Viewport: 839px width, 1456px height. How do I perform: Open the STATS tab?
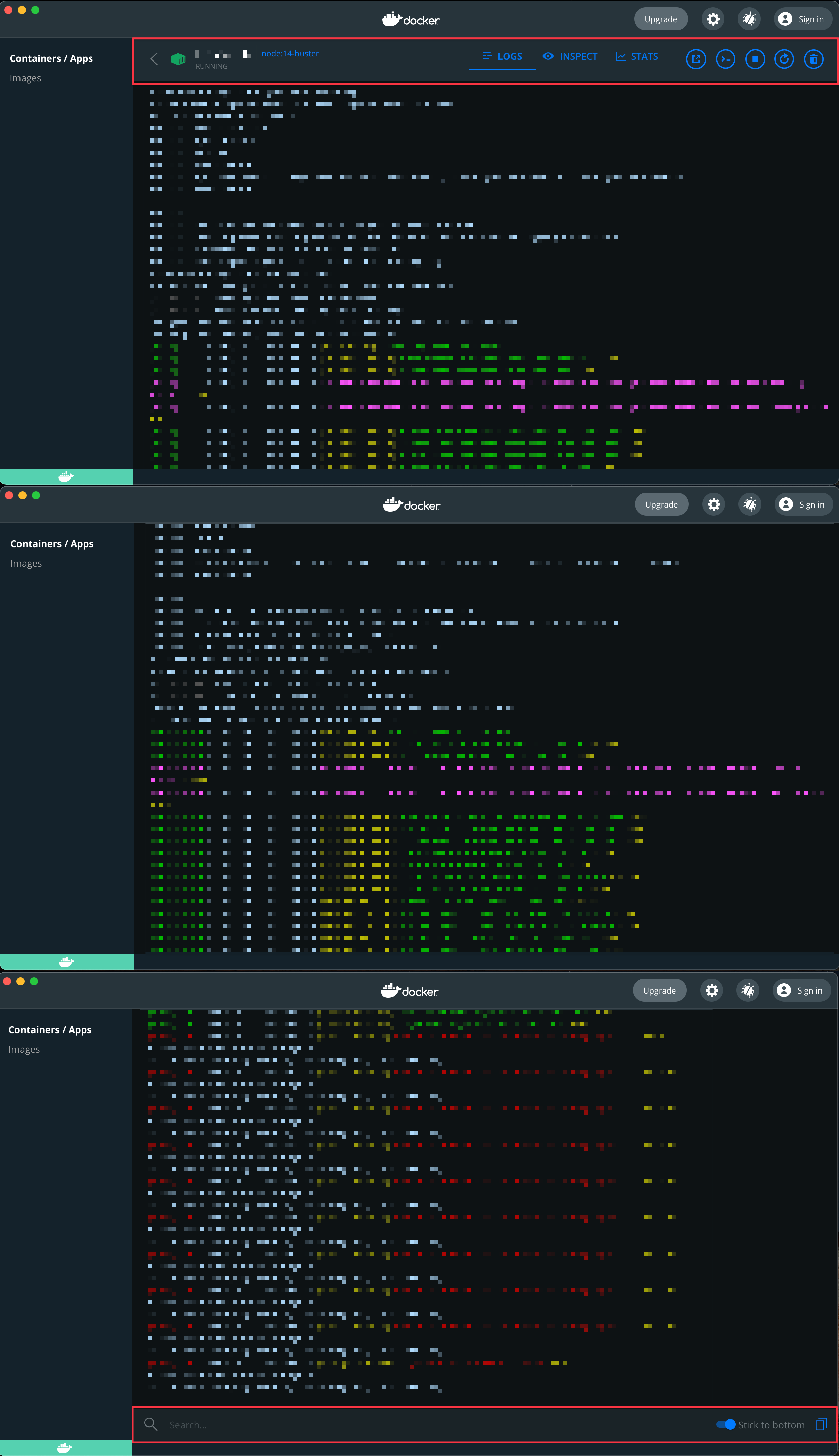(x=637, y=56)
